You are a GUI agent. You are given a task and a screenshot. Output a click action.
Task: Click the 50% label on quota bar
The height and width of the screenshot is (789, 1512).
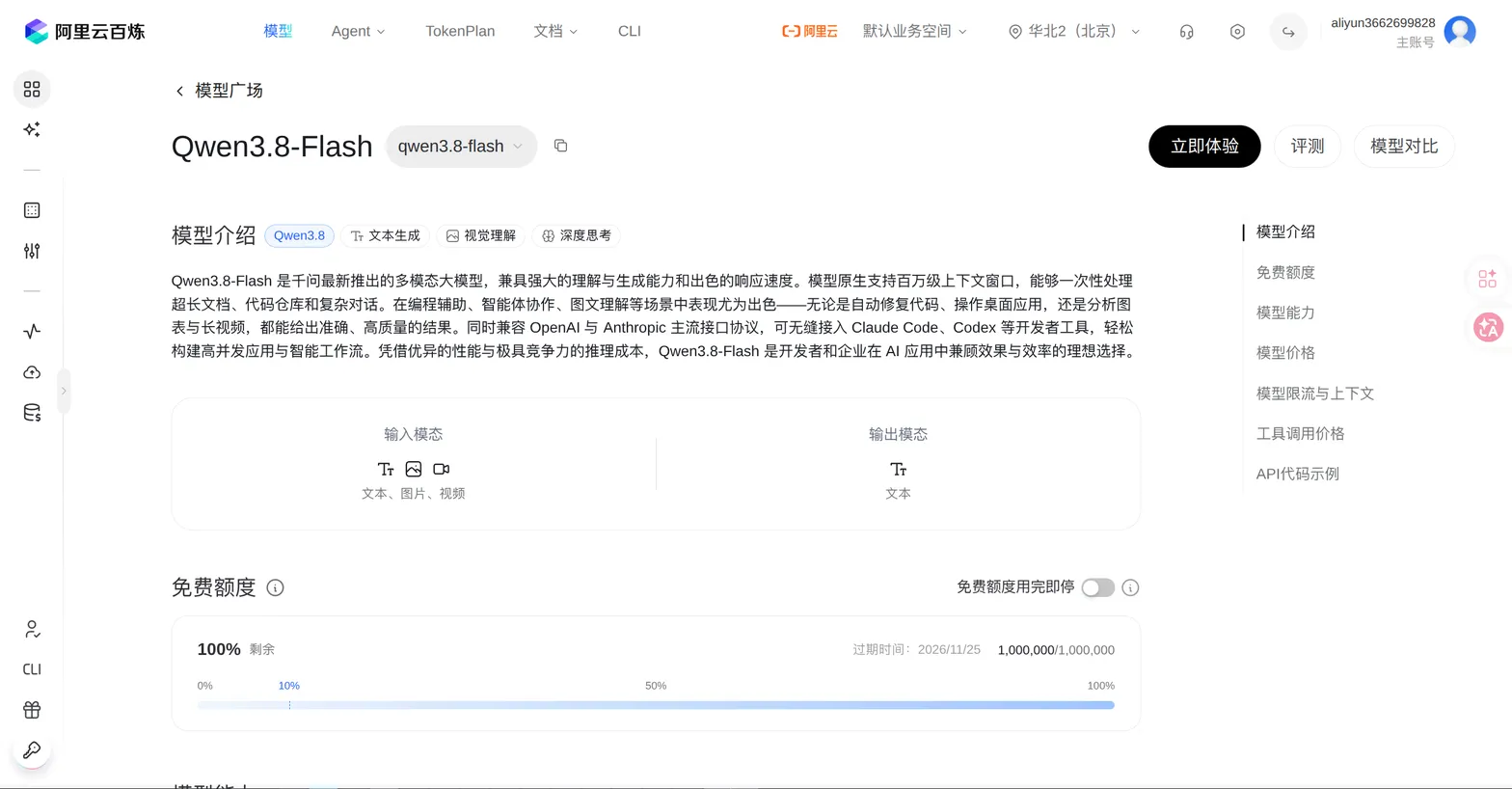pyautogui.click(x=656, y=686)
